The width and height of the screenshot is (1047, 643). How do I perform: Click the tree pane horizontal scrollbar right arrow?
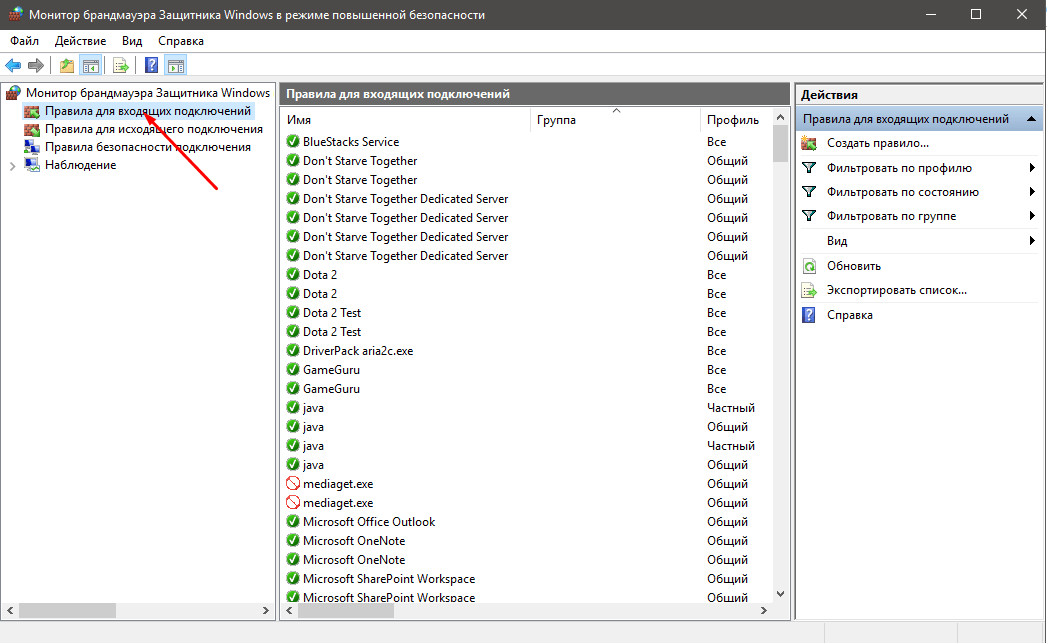tap(265, 610)
